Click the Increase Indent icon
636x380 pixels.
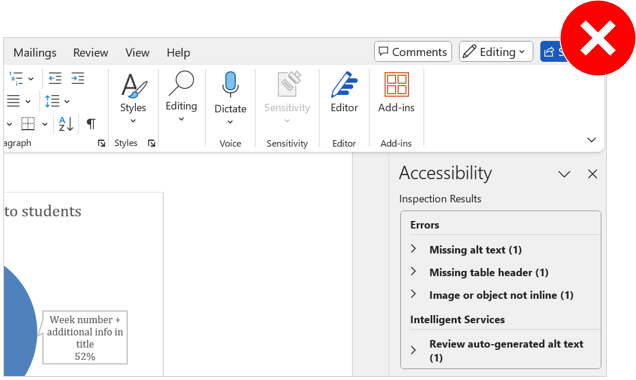coord(77,78)
